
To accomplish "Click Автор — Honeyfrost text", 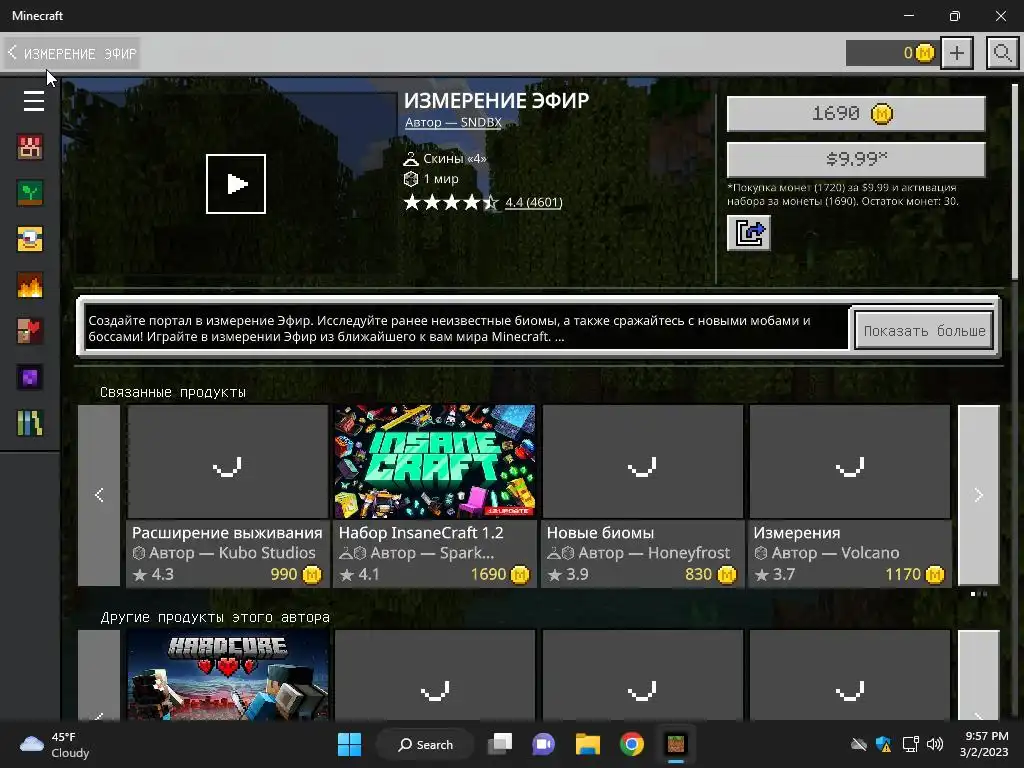I will [x=654, y=553].
